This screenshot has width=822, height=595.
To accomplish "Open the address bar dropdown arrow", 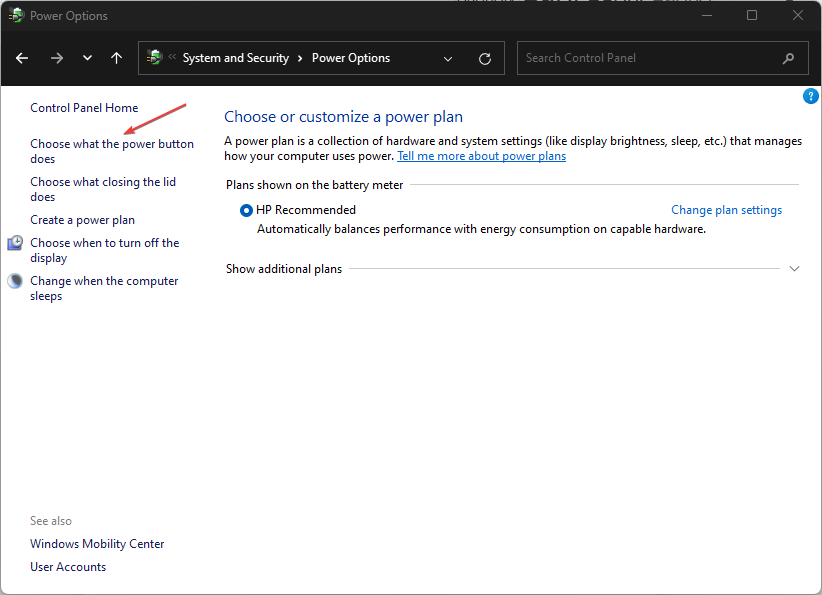I will tap(448, 58).
